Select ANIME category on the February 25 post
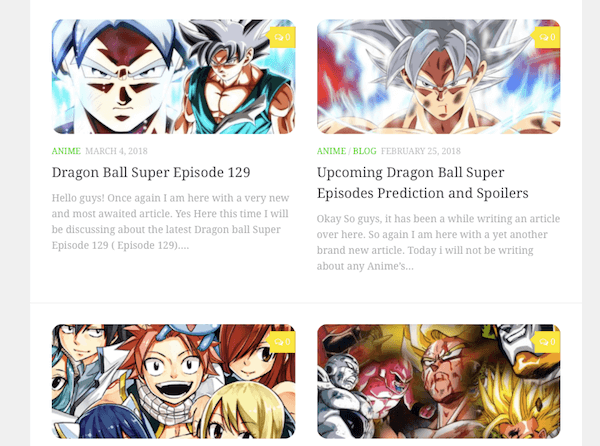Viewport: 600px width, 446px height. pyautogui.click(x=331, y=151)
